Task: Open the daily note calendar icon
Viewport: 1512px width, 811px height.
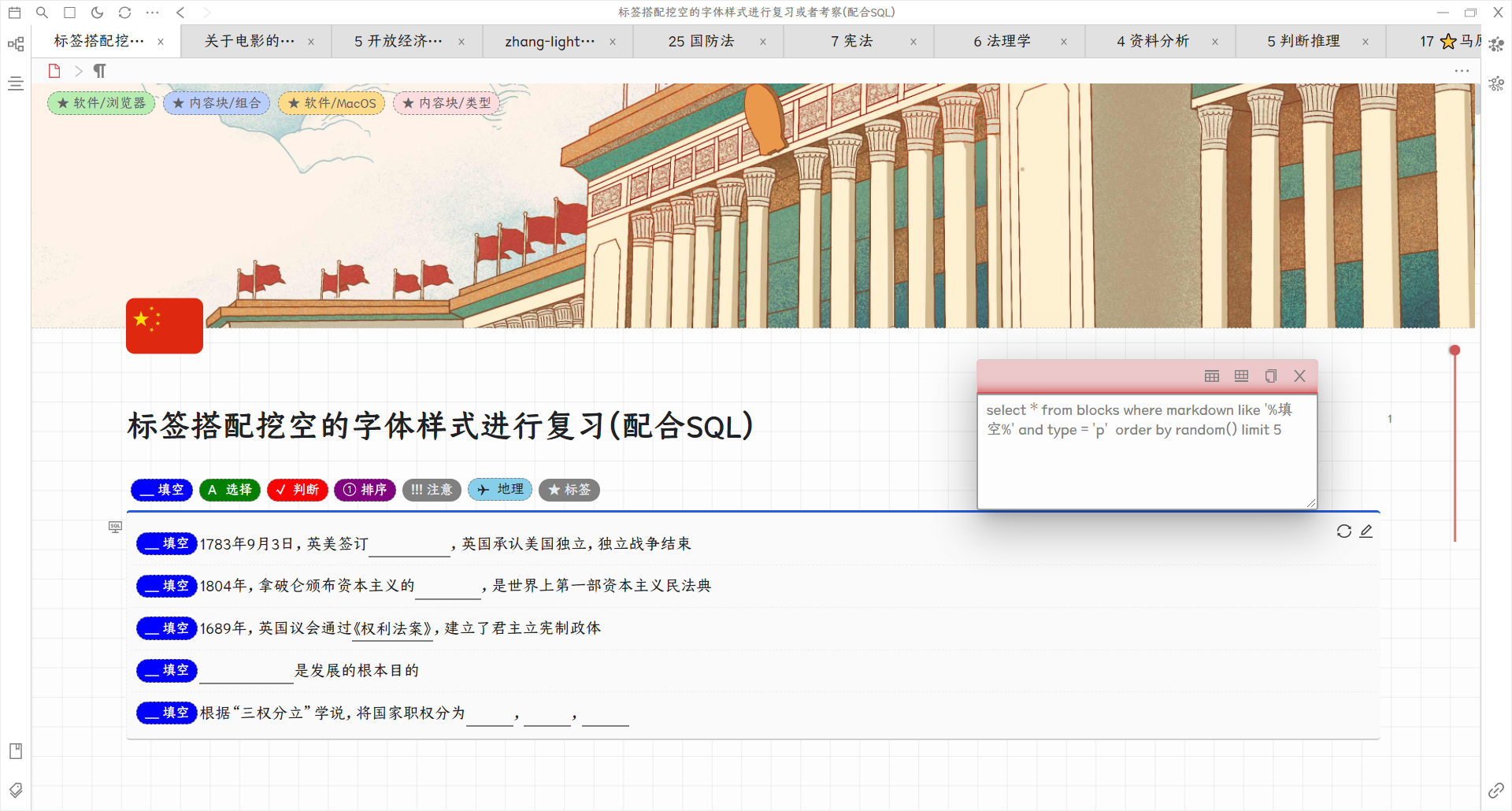Action: [14, 13]
